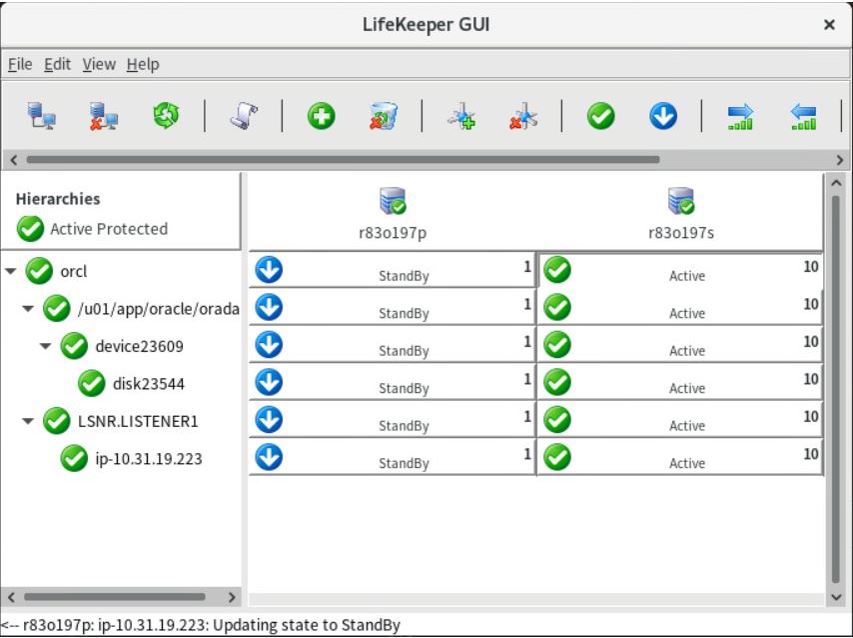Open the File menu

(20, 64)
